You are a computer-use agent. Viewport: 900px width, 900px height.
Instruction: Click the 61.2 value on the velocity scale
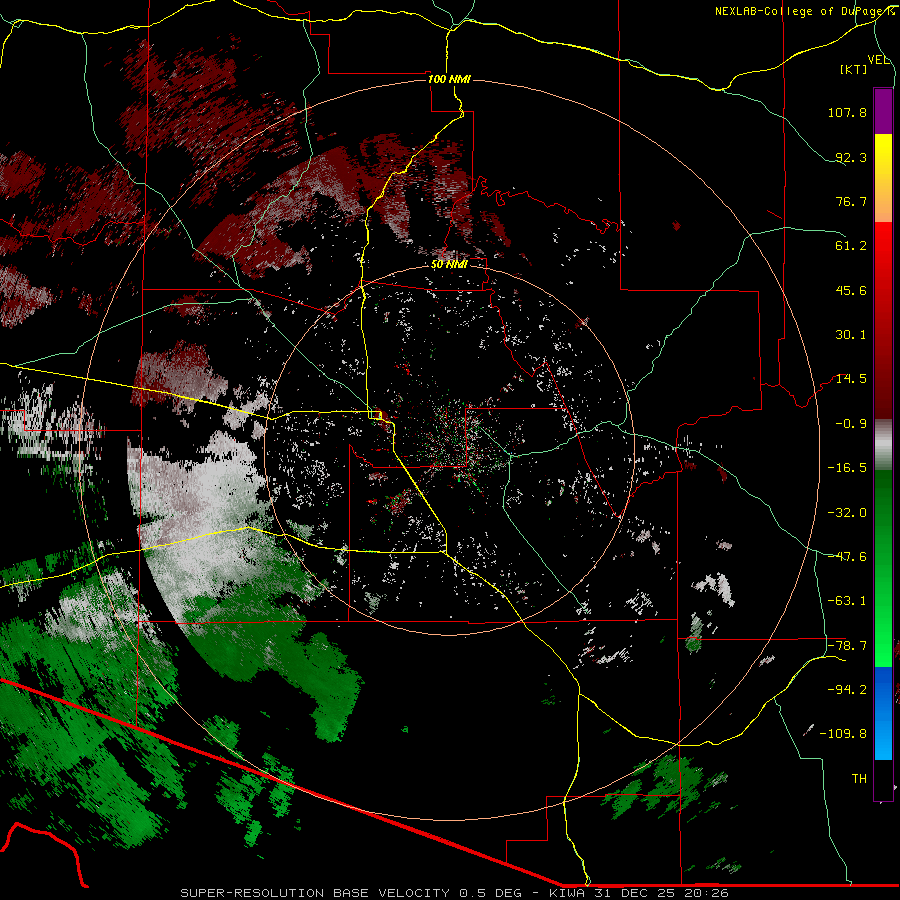click(851, 246)
